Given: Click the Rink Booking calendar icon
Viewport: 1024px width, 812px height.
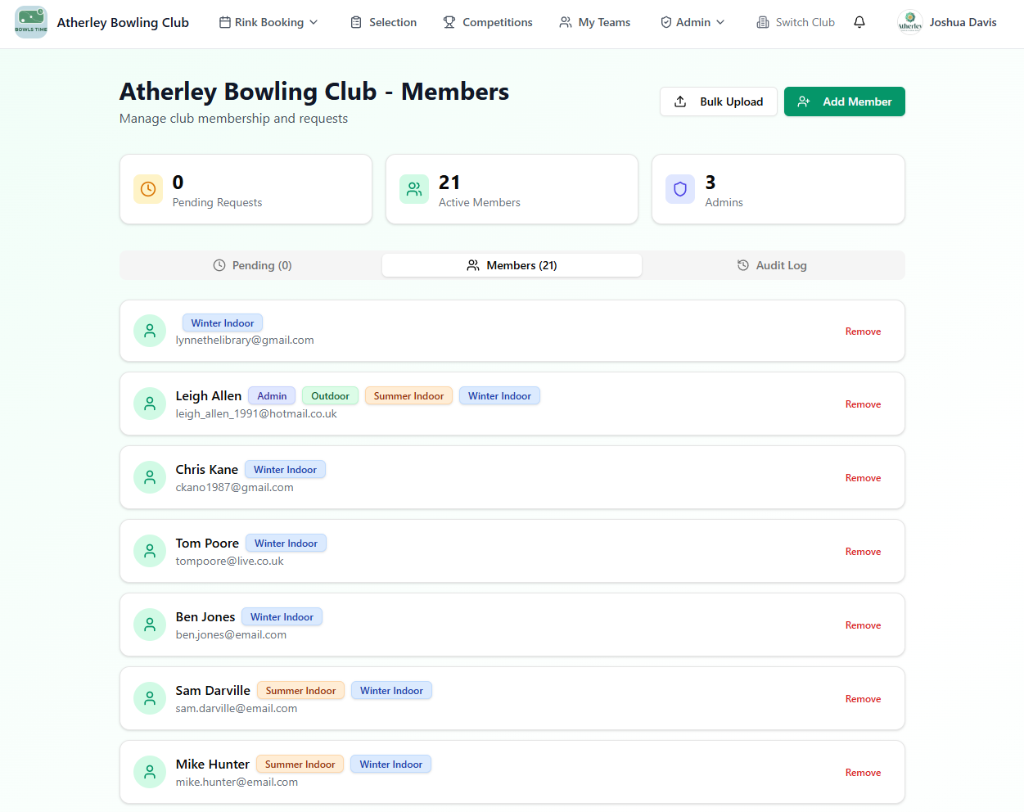Looking at the screenshot, I should click(225, 22).
